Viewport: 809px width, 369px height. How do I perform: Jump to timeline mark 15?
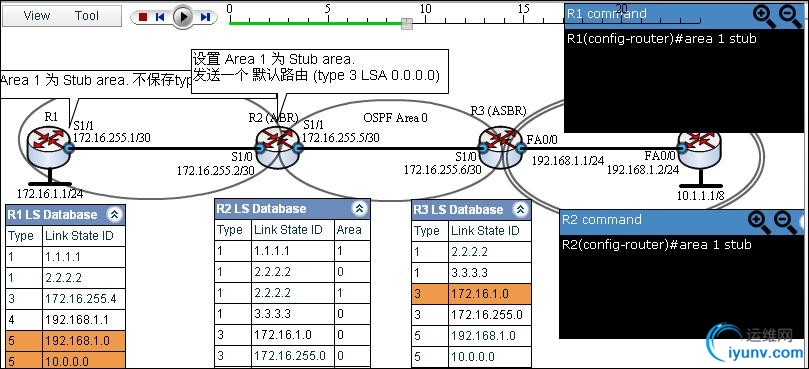pyautogui.click(x=524, y=8)
